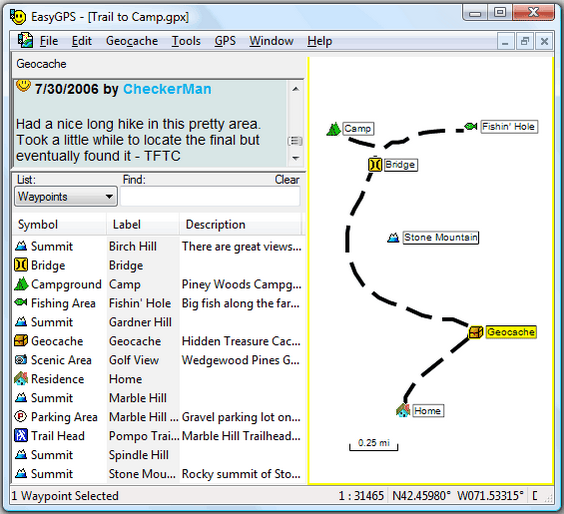Click the W071.53315° longitude in status bar
This screenshot has height=514, width=564.
pos(490,496)
